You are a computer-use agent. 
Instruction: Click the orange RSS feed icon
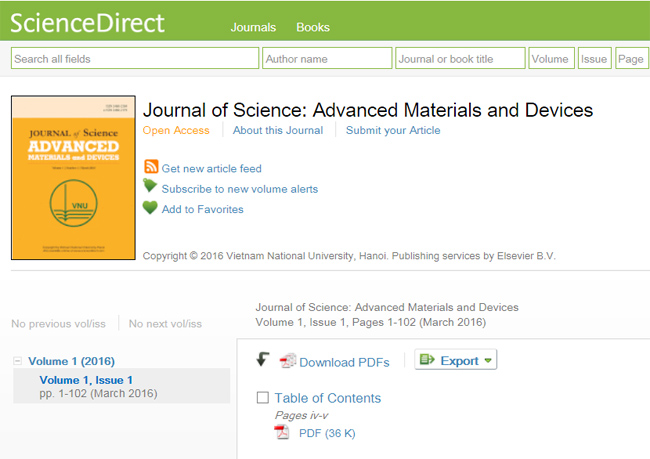(151, 168)
